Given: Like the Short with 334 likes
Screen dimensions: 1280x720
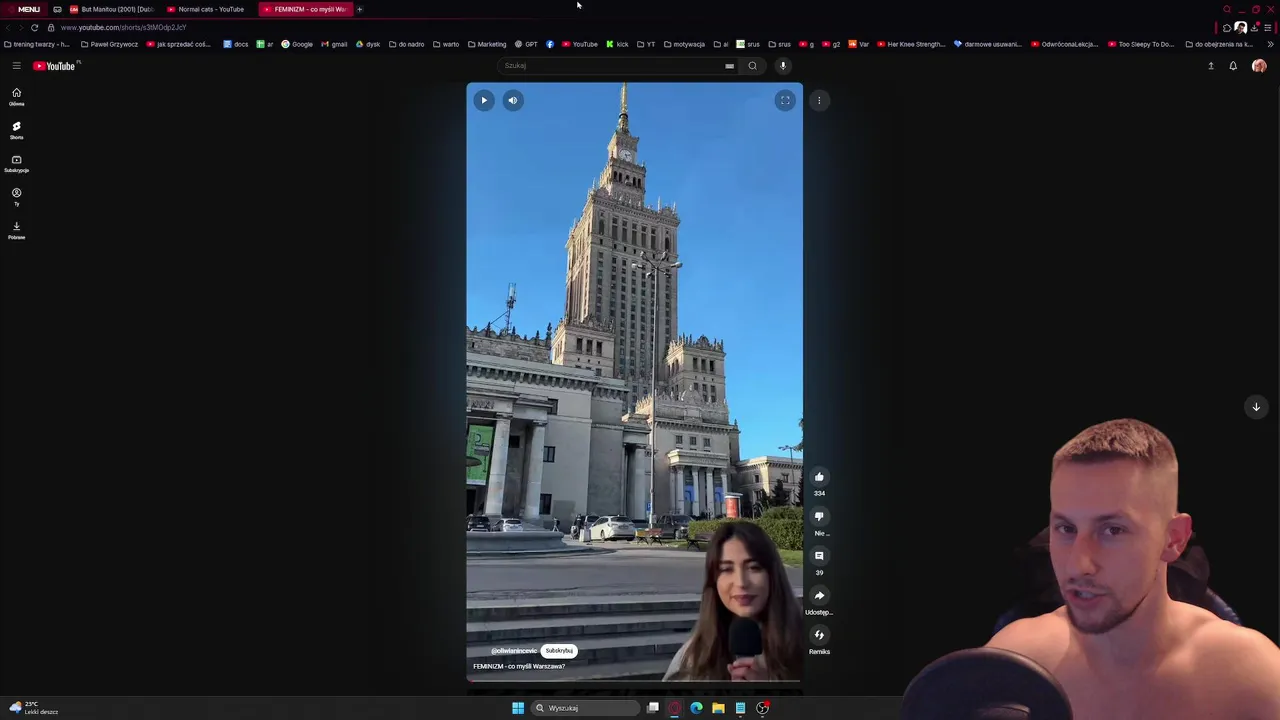Looking at the screenshot, I should pos(819,477).
